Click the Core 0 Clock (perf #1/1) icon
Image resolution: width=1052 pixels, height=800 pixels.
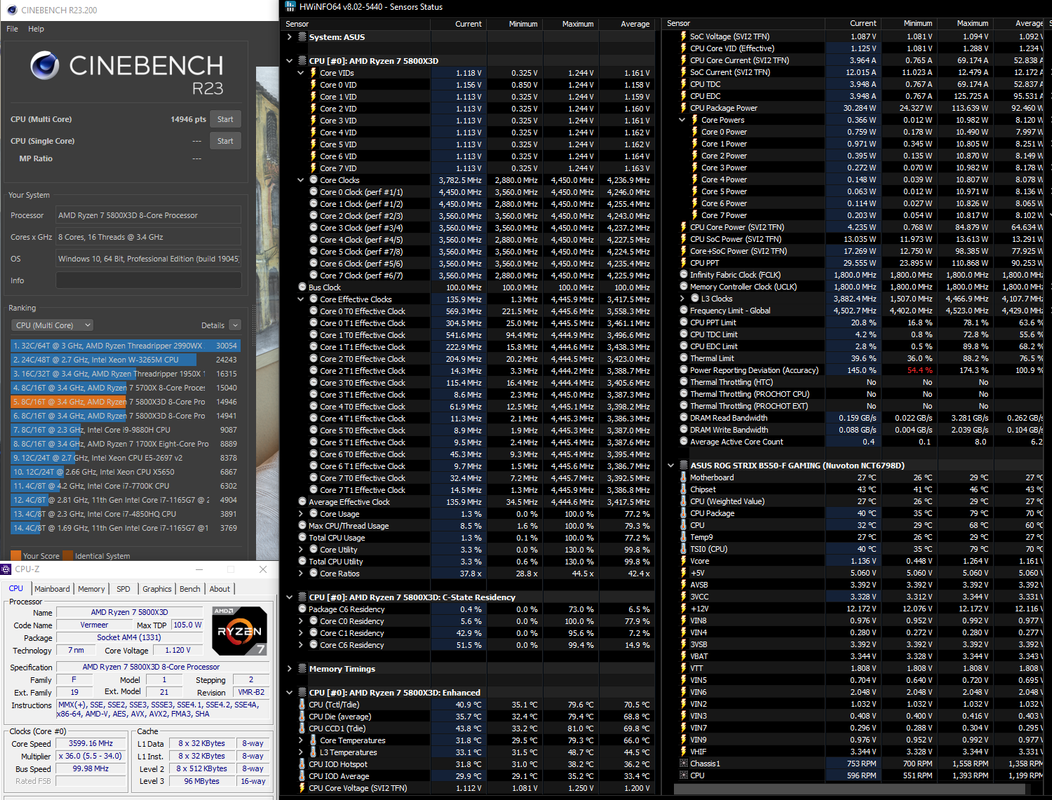313,192
